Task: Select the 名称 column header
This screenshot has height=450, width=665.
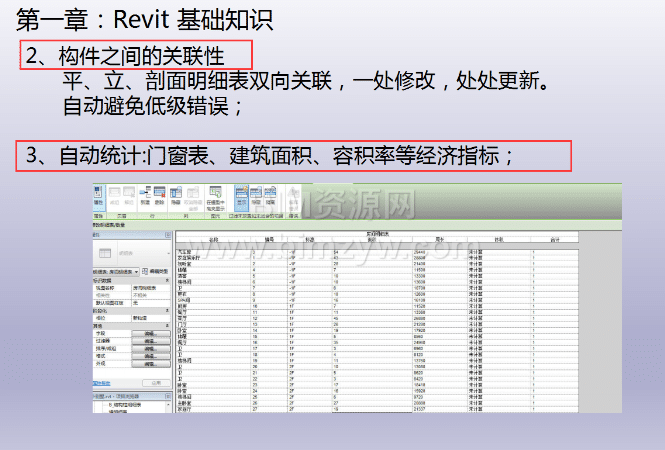Action: click(x=213, y=240)
